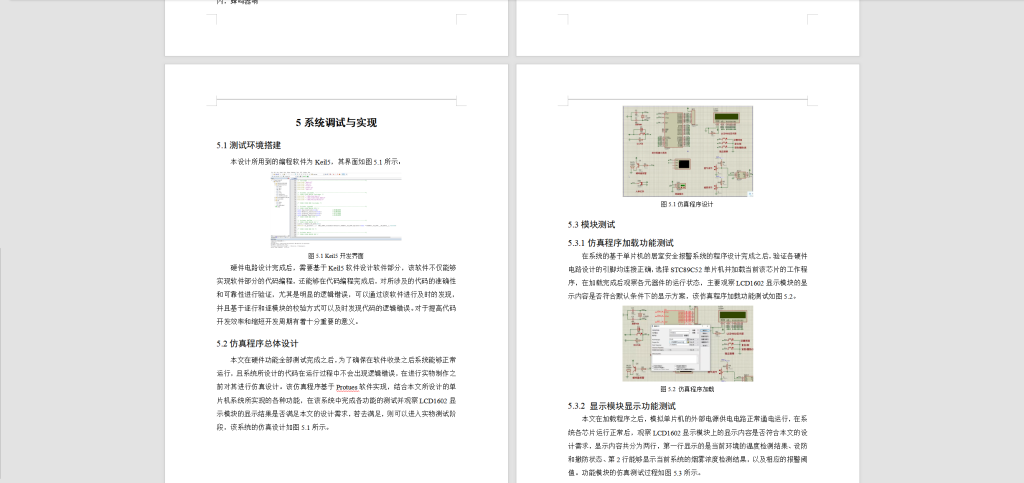This screenshot has width=1024, height=483.
Task: Click the line starting "本文在加载程序之后"
Action: coord(694,418)
